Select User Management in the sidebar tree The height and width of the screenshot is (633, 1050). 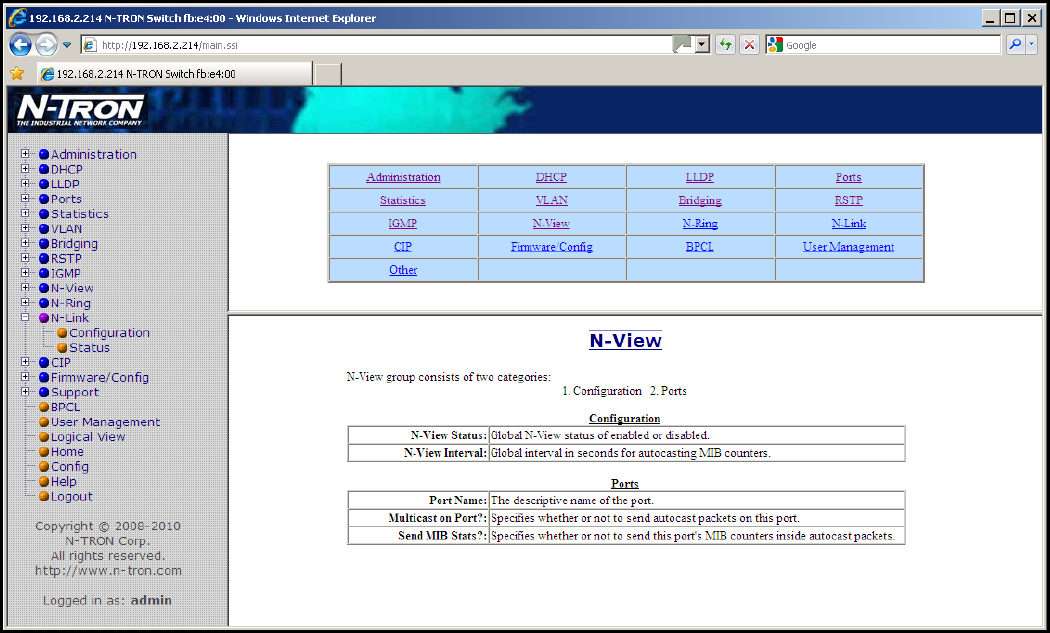point(105,422)
